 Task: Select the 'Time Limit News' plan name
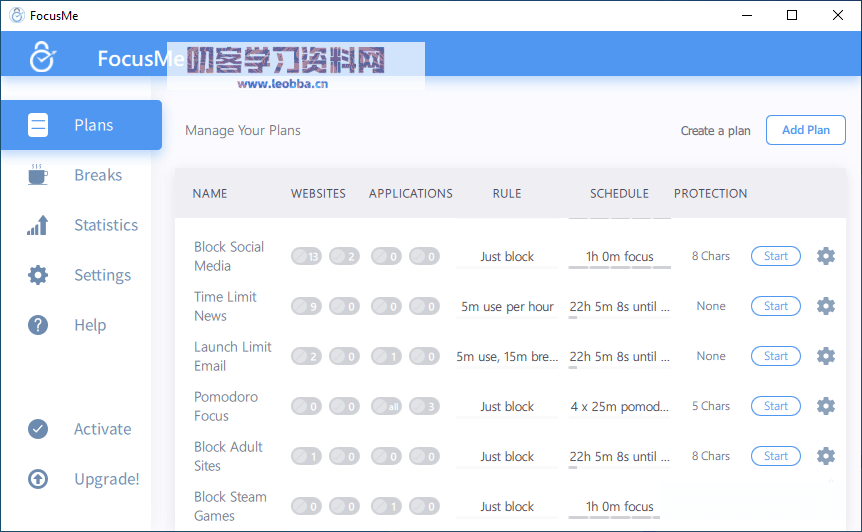225,306
